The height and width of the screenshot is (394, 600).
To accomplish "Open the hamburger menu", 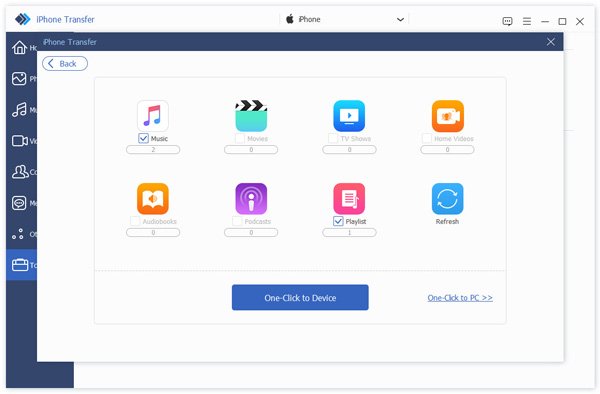I will tap(527, 21).
